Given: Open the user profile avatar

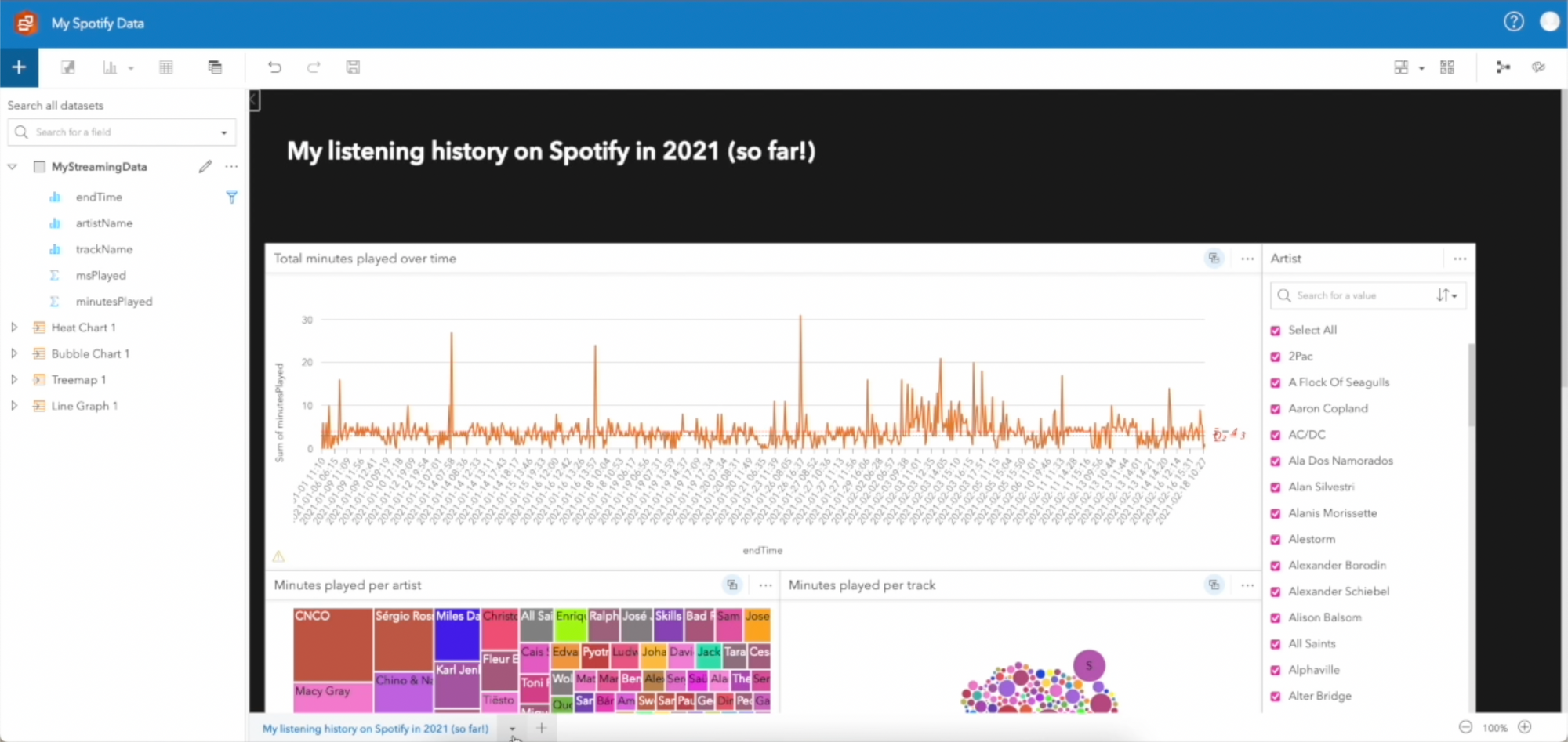Looking at the screenshot, I should [1550, 22].
